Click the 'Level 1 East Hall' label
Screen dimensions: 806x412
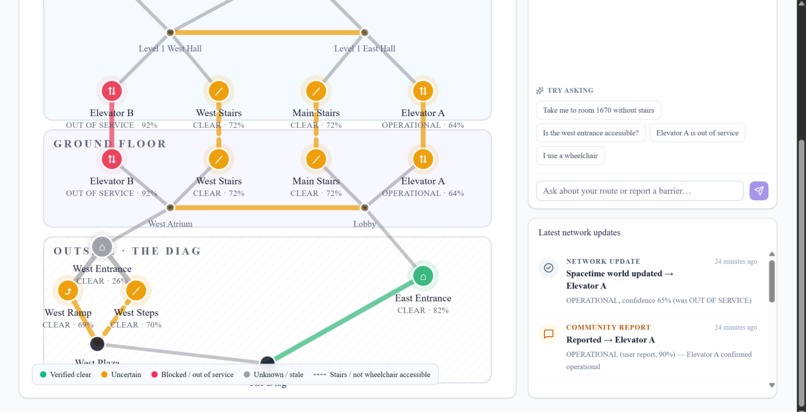tap(364, 48)
